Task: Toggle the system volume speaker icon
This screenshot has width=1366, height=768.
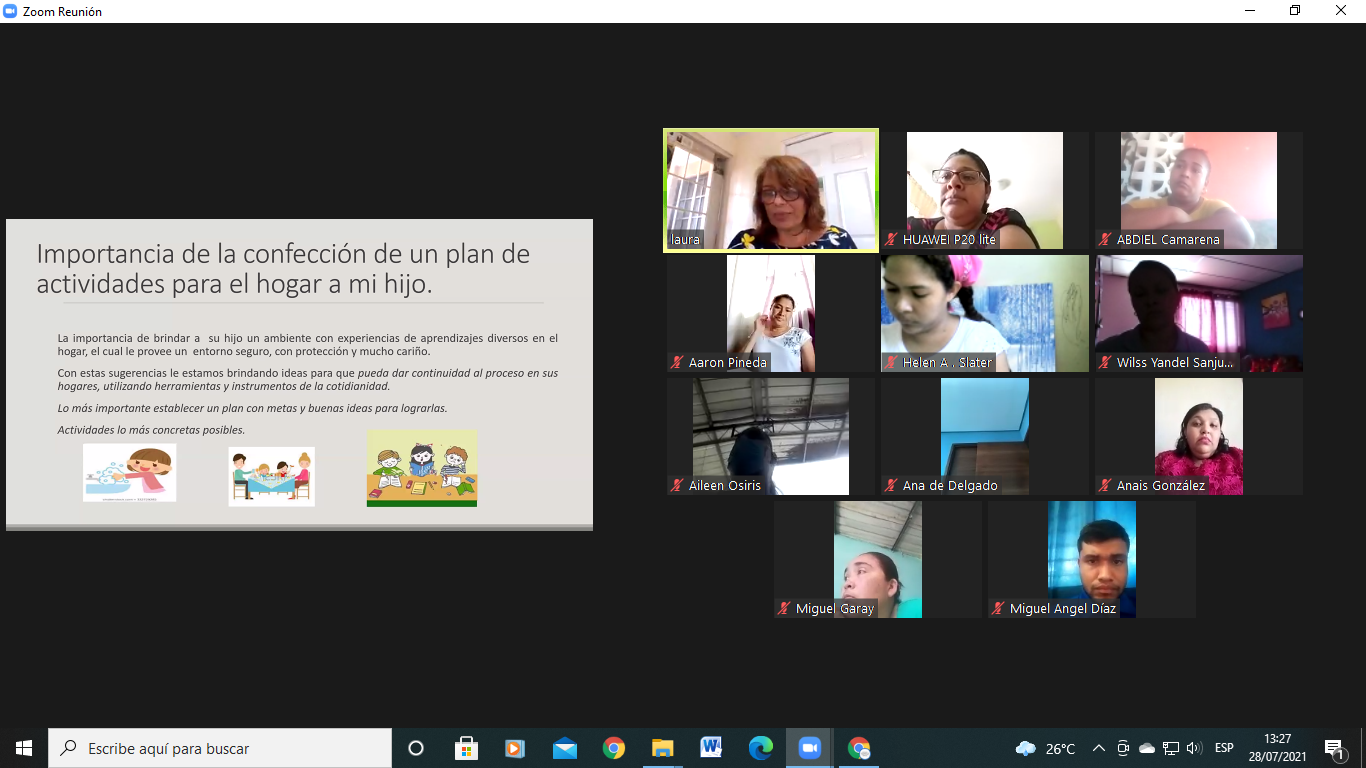Action: [x=1193, y=748]
